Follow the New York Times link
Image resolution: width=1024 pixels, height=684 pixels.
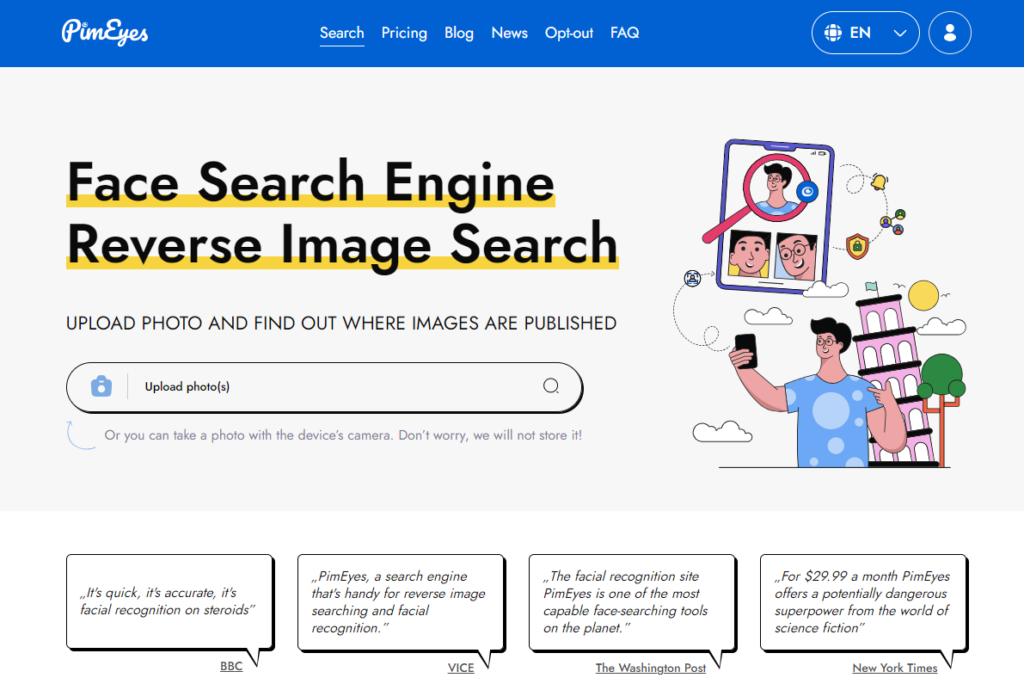click(x=895, y=668)
